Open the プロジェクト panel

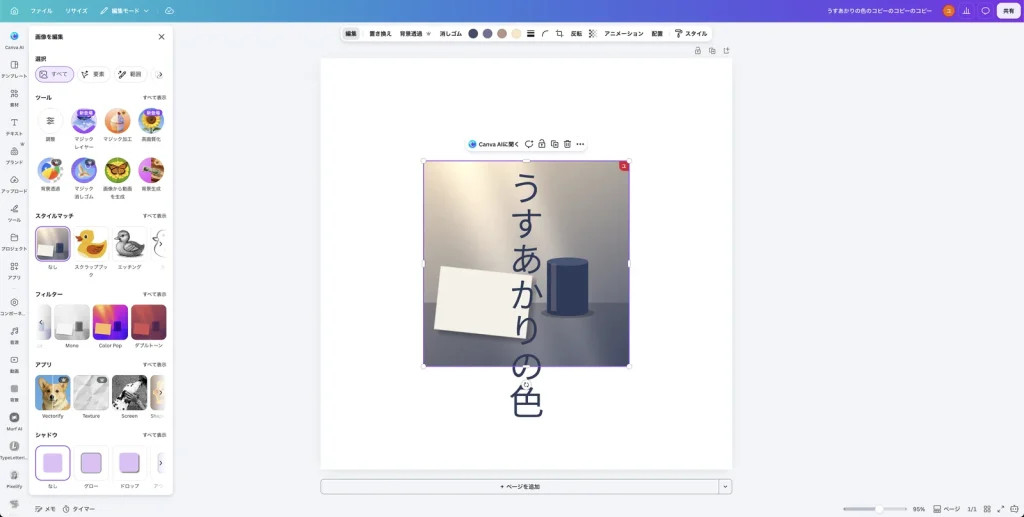click(14, 242)
